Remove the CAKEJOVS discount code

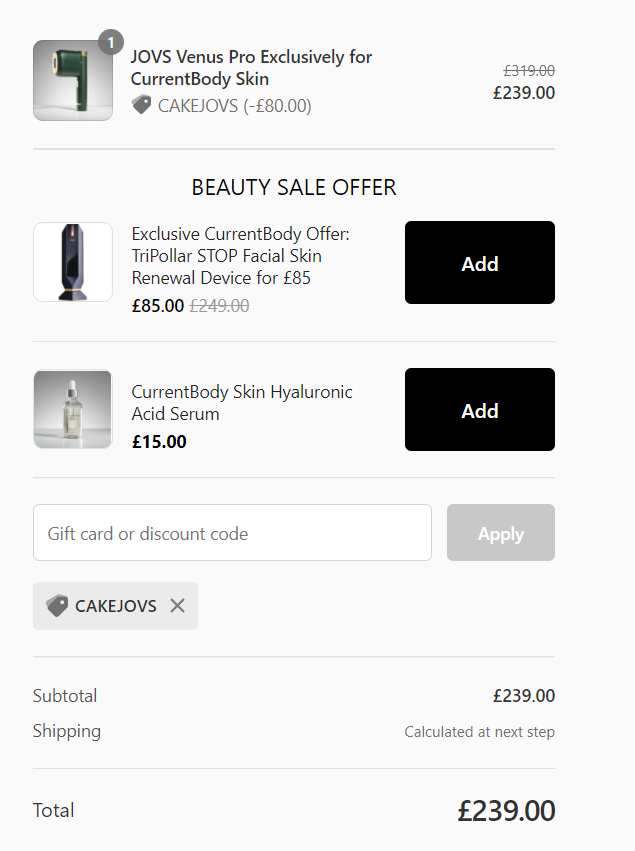[x=177, y=605]
